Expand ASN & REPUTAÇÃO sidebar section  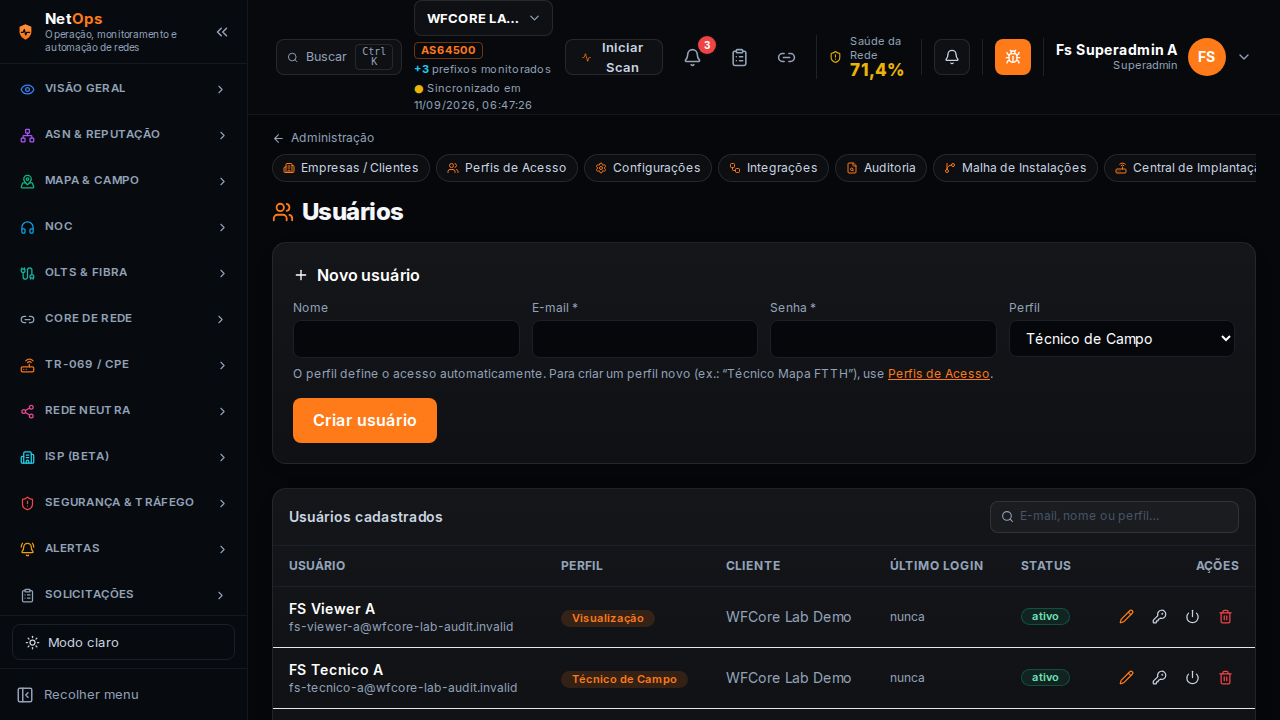coord(123,135)
